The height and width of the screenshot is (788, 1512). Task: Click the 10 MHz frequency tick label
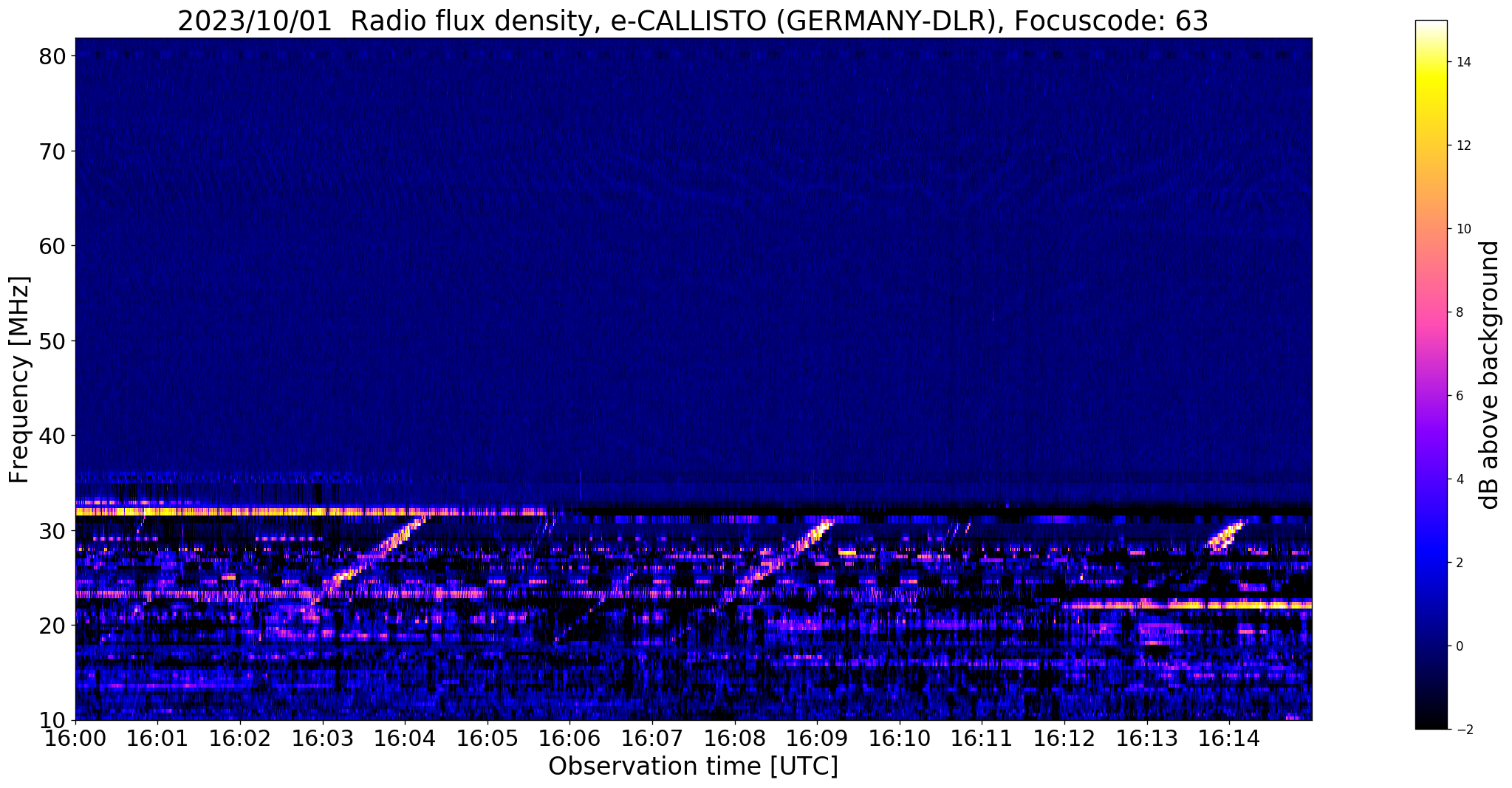point(52,720)
